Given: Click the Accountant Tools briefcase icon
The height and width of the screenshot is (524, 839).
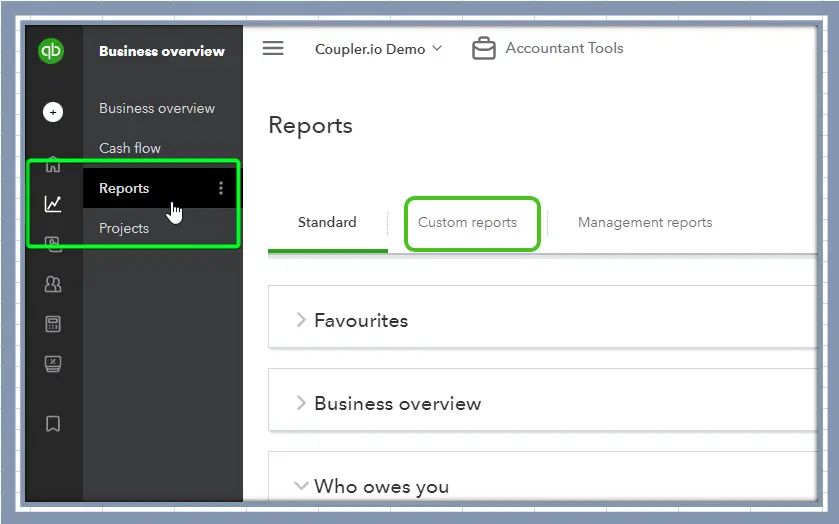Looking at the screenshot, I should tap(483, 49).
